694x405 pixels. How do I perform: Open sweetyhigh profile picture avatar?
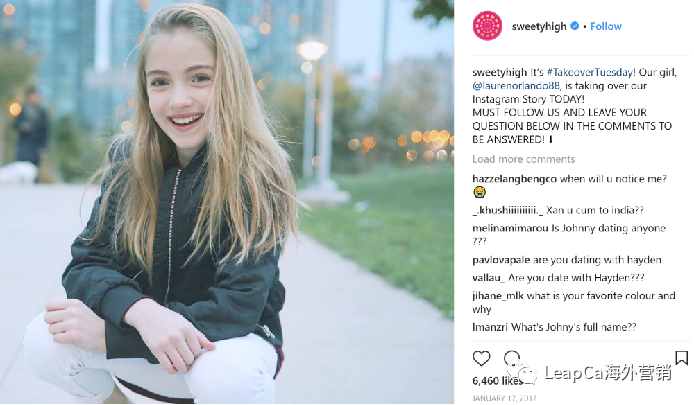pyautogui.click(x=487, y=25)
